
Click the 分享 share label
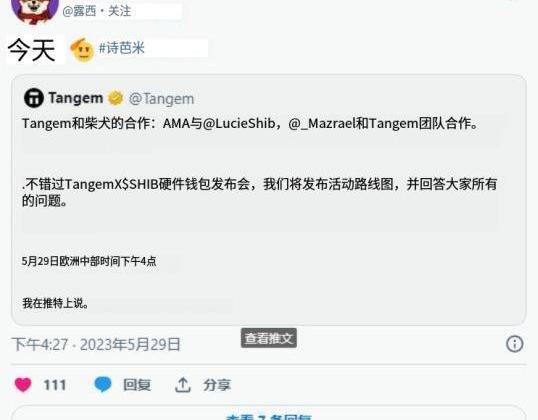point(217,385)
